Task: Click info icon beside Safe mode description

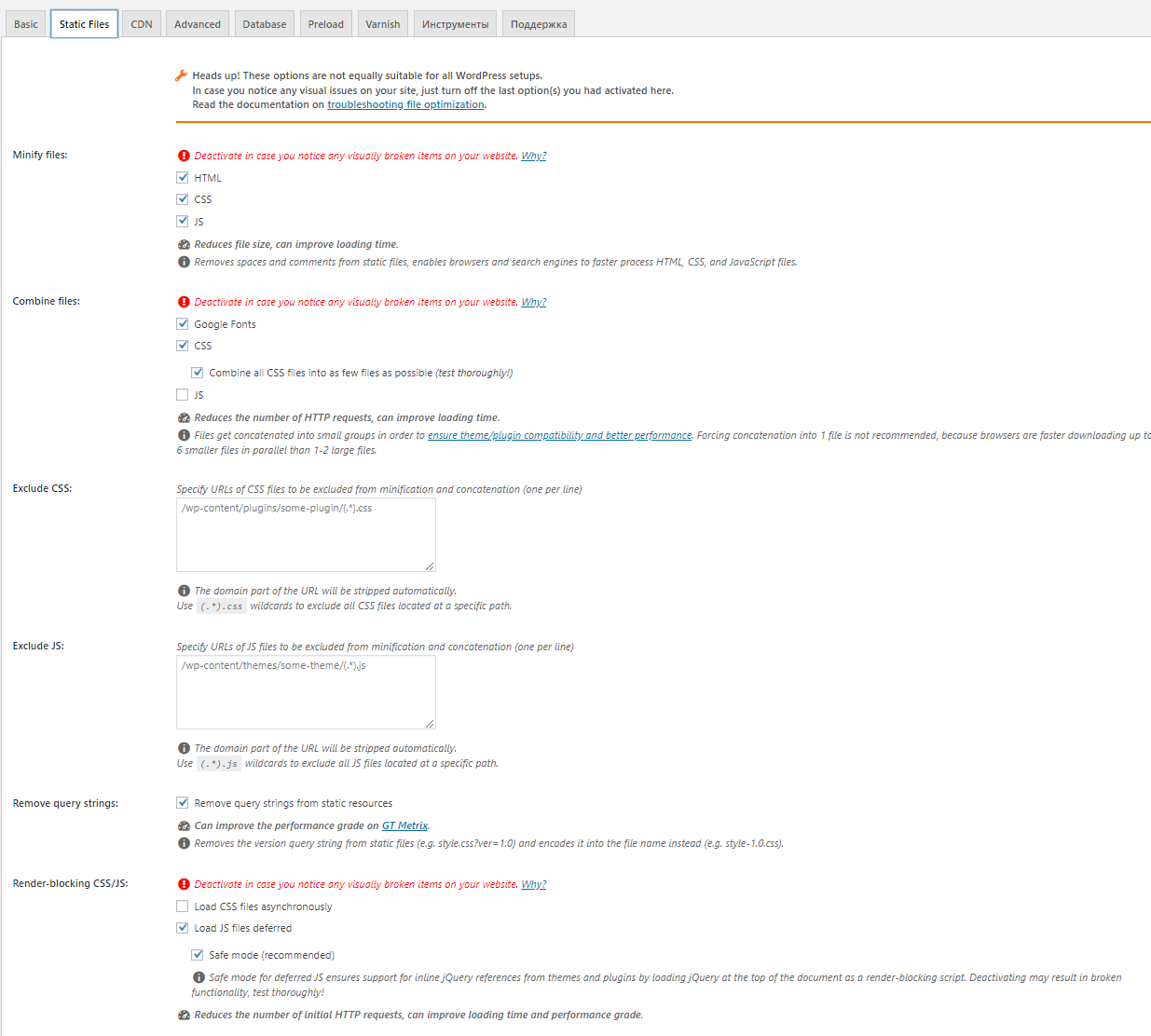Action: click(x=199, y=977)
